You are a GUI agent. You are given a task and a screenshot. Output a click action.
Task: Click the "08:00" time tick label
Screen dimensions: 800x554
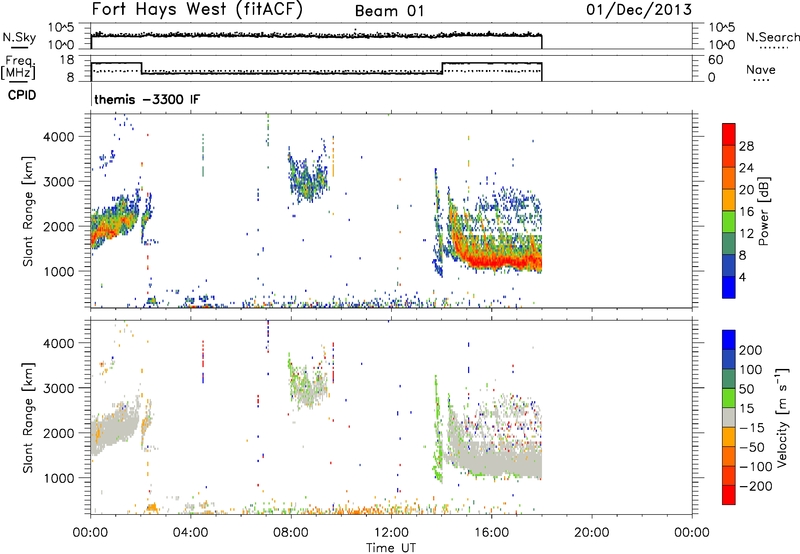pyautogui.click(x=291, y=533)
